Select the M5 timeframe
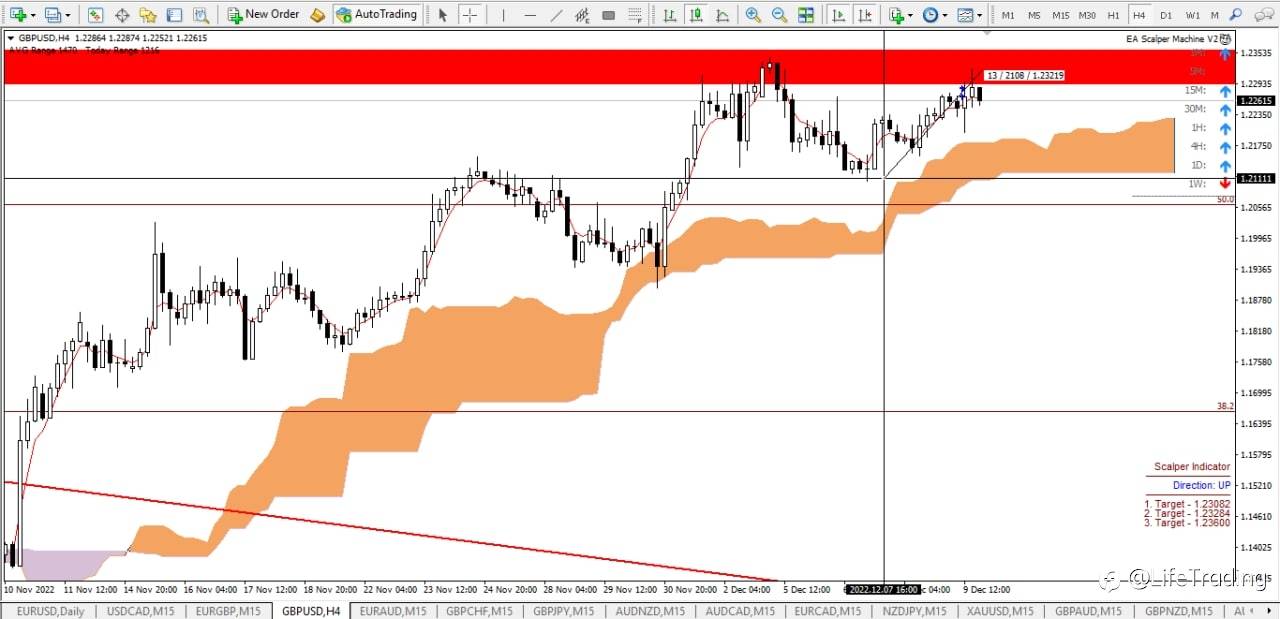This screenshot has height=619, width=1280. pyautogui.click(x=1034, y=15)
